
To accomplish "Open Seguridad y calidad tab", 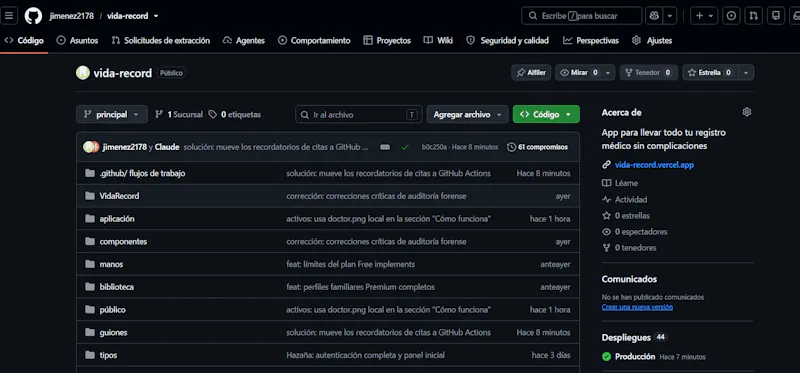I will [x=508, y=40].
